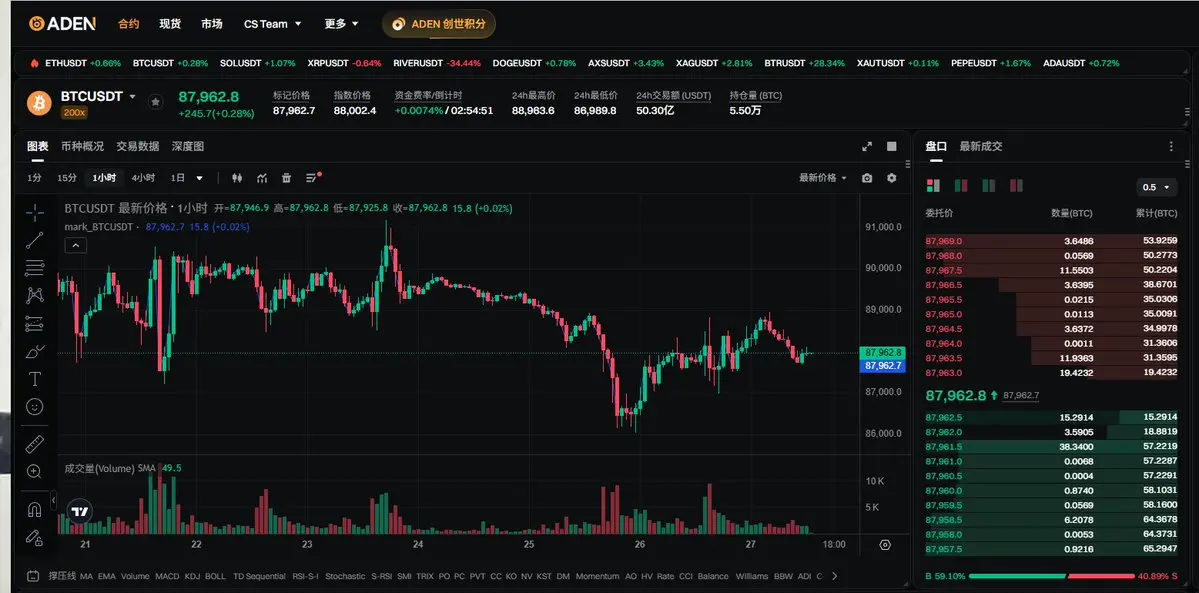This screenshot has height=593, width=1199.
Task: Open order book three-dot menu
Action: pyautogui.click(x=1171, y=146)
